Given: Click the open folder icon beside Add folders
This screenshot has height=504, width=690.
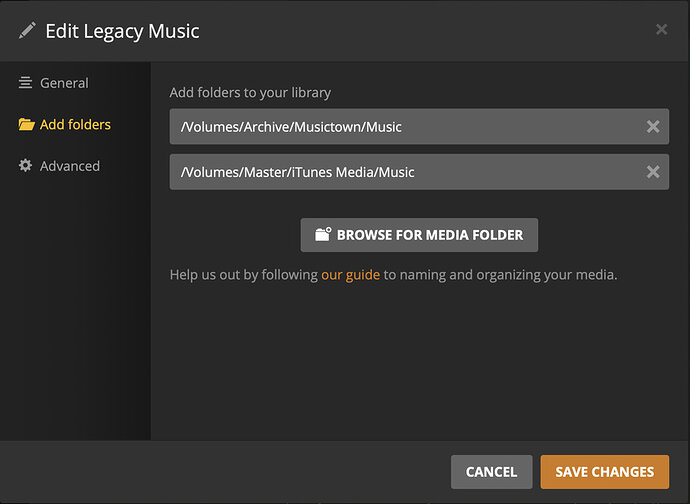Looking at the screenshot, I should [26, 125].
